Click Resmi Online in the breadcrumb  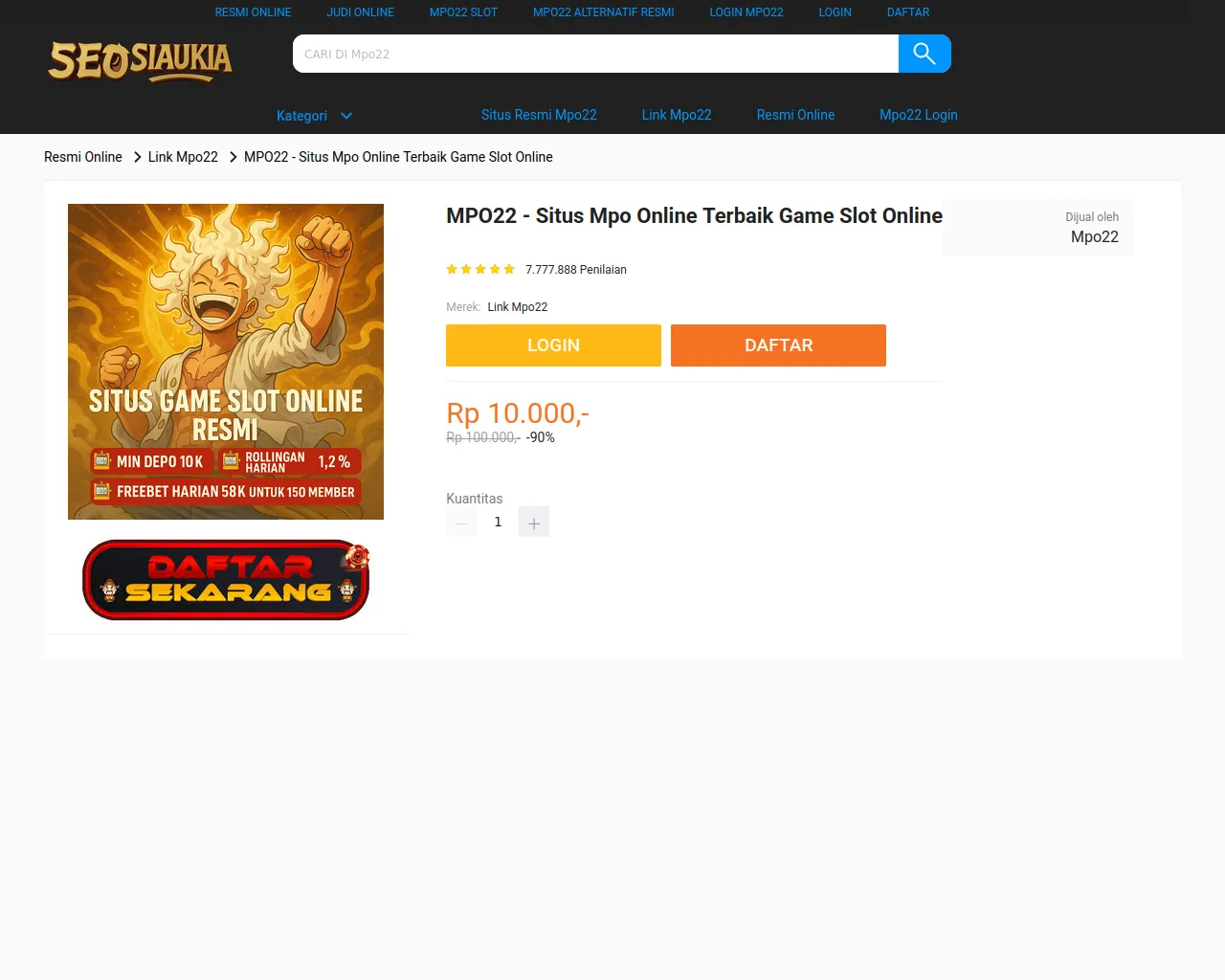coord(83,157)
